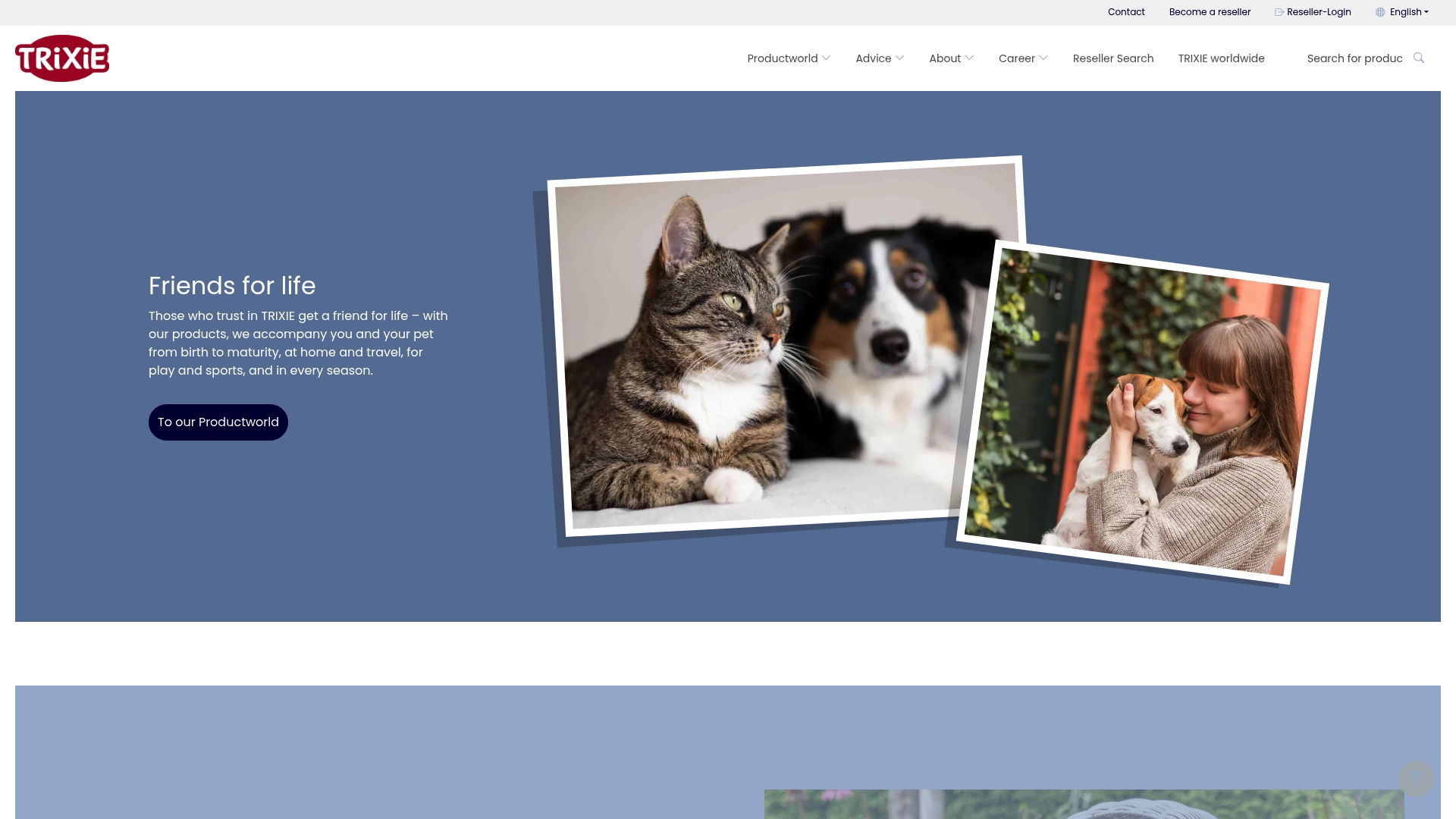Select TRIXIE worldwide in the navigation
The image size is (1456, 819).
pyautogui.click(x=1221, y=58)
